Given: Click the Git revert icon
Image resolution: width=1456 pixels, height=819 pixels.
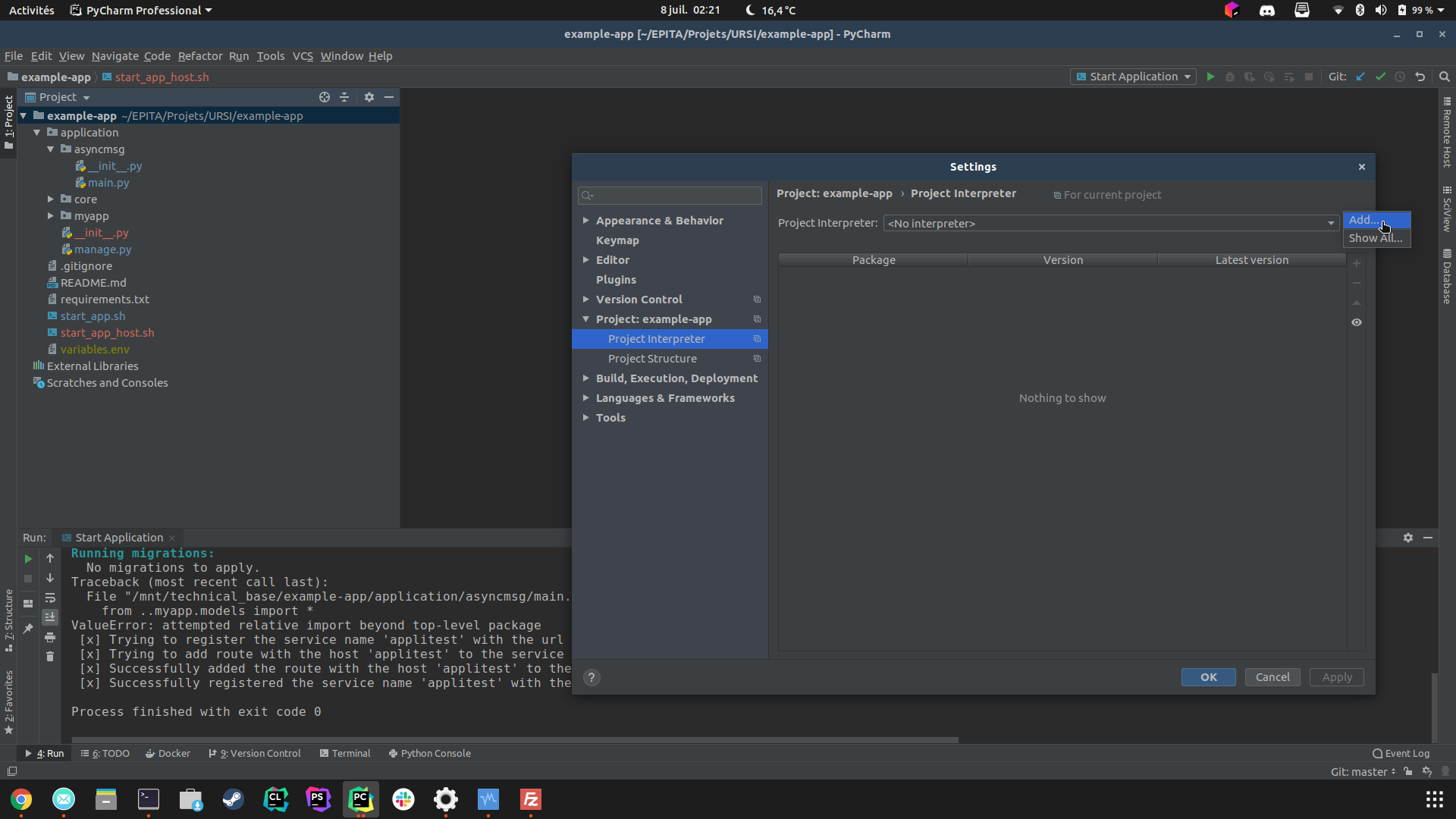Looking at the screenshot, I should click(x=1420, y=77).
